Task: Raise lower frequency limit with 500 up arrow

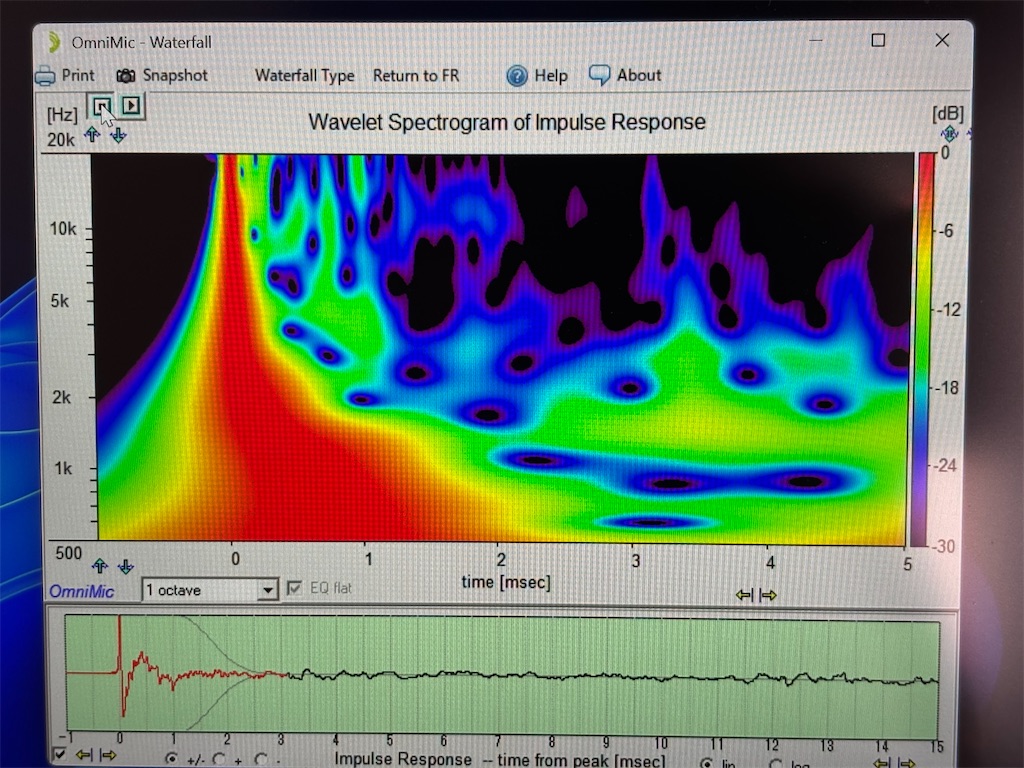Action: click(100, 566)
